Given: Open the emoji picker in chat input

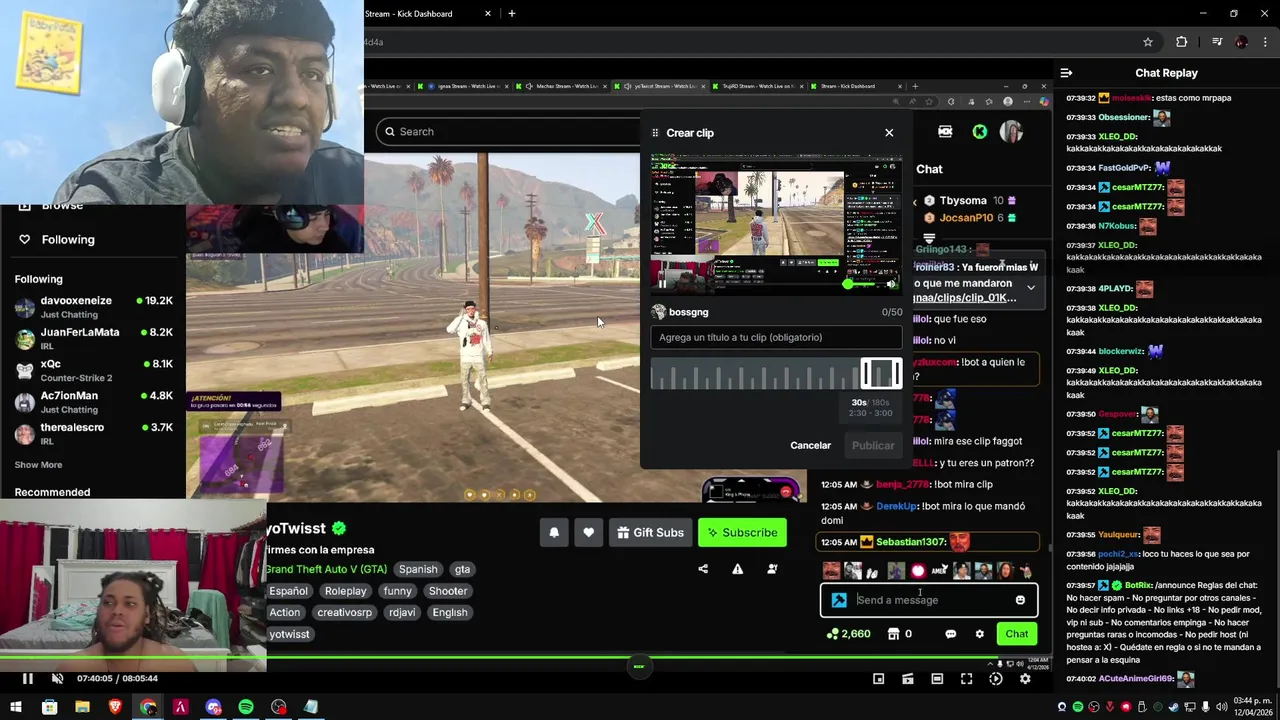Looking at the screenshot, I should tap(1020, 600).
